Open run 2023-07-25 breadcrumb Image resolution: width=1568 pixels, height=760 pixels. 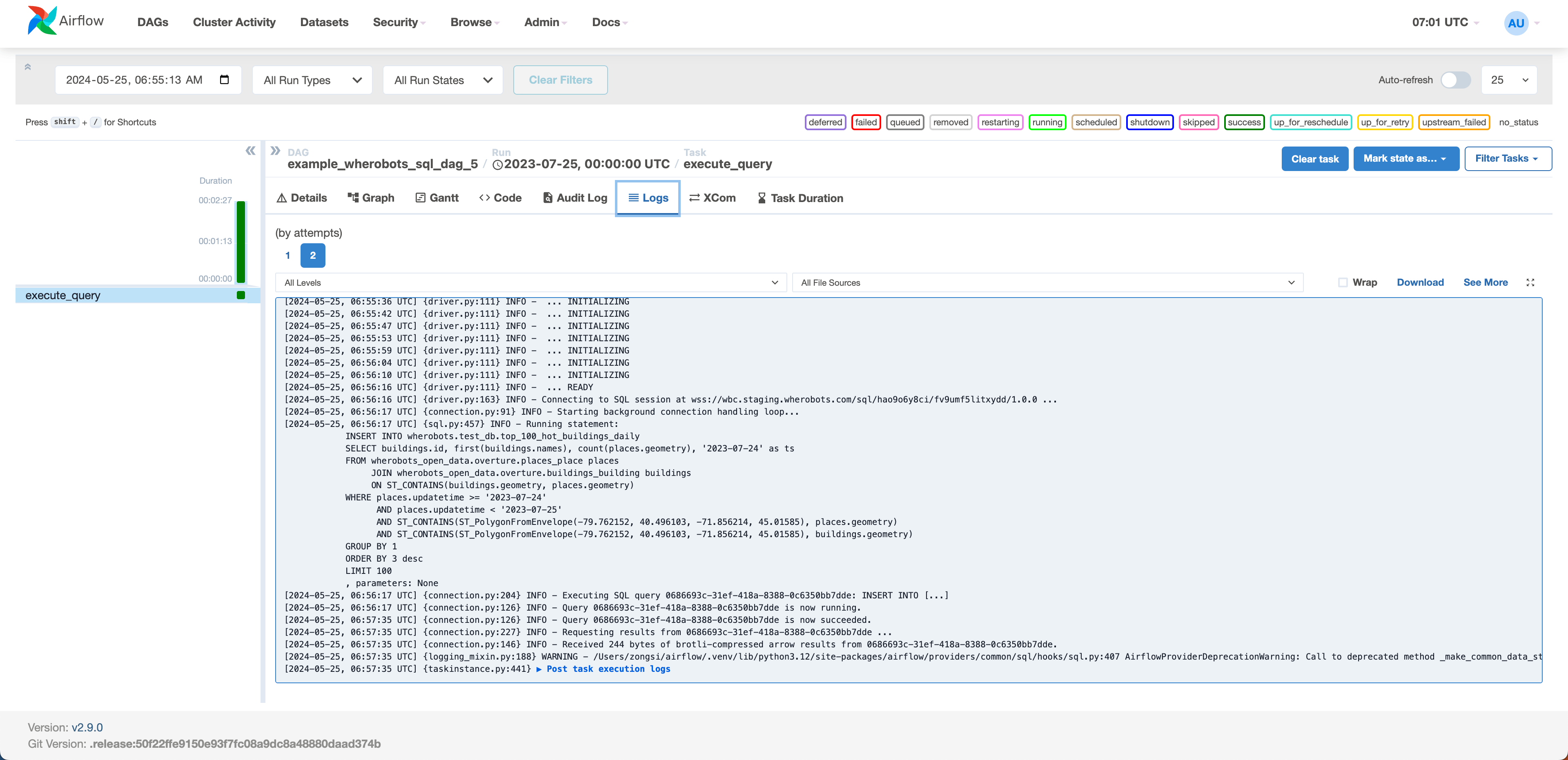pyautogui.click(x=581, y=164)
